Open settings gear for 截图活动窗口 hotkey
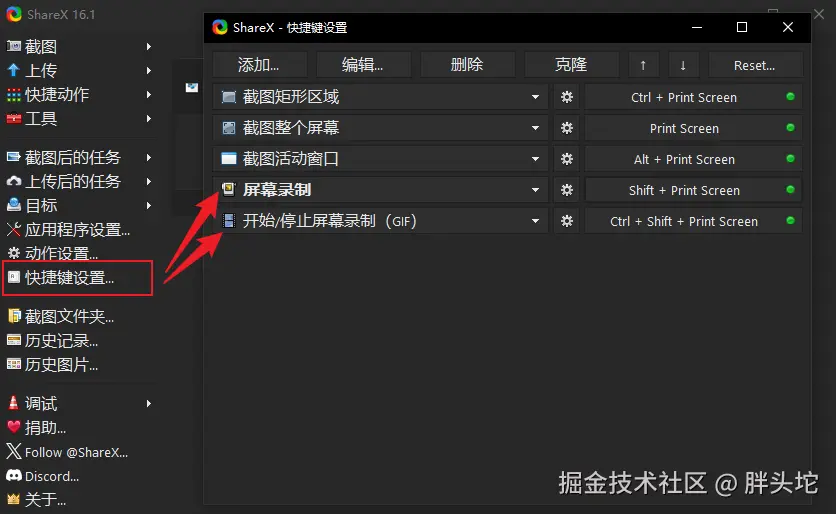The image size is (836, 514). coord(567,159)
